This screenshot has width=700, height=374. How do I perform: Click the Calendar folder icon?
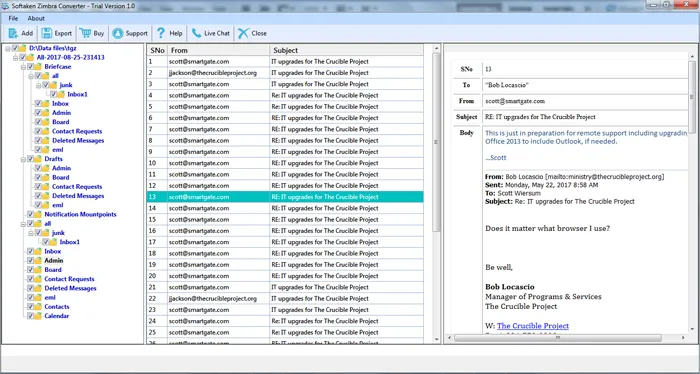click(x=38, y=316)
